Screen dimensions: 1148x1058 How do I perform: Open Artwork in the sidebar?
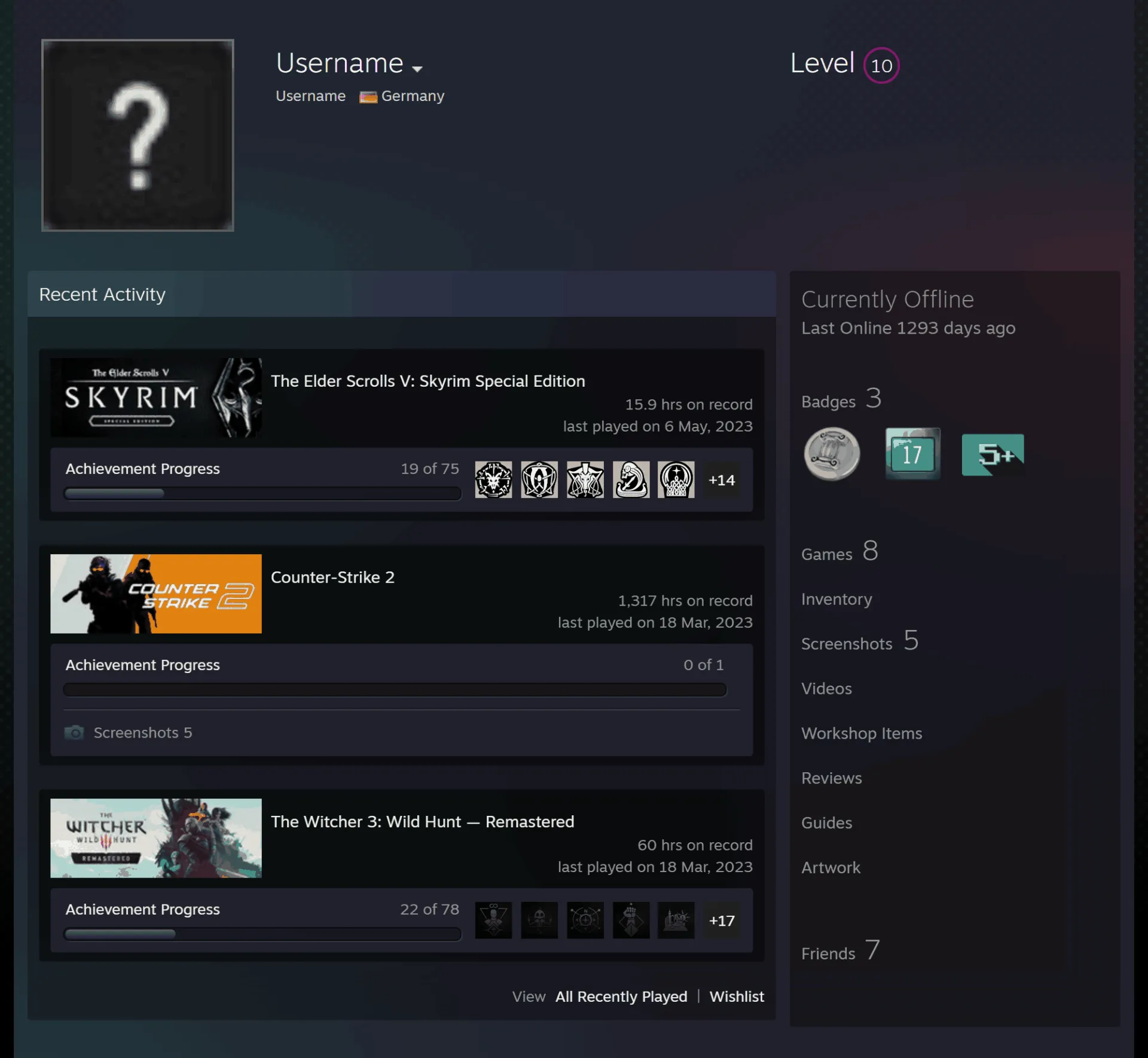(831, 868)
